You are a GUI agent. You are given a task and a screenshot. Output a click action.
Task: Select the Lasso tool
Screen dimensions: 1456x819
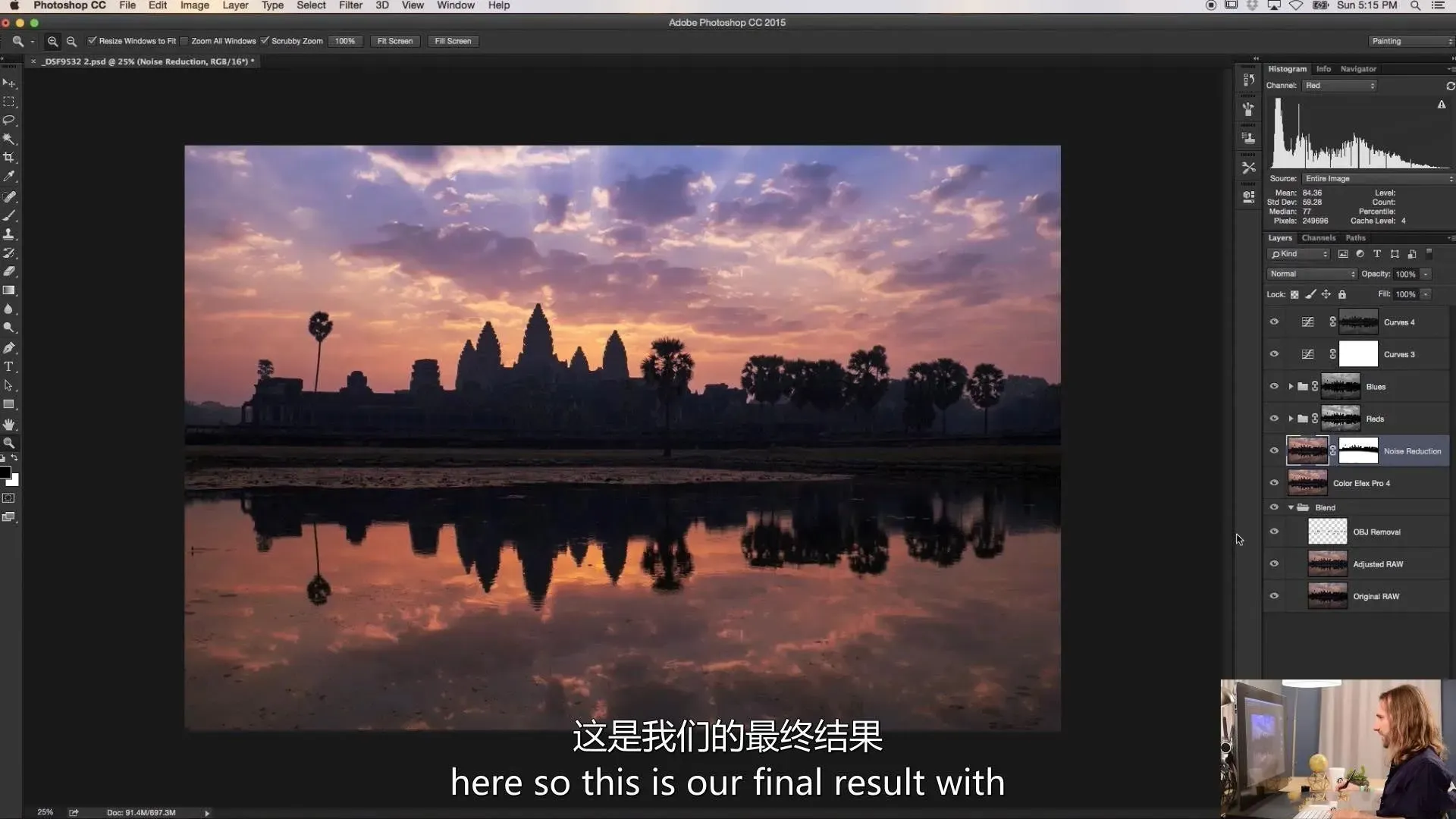point(9,121)
